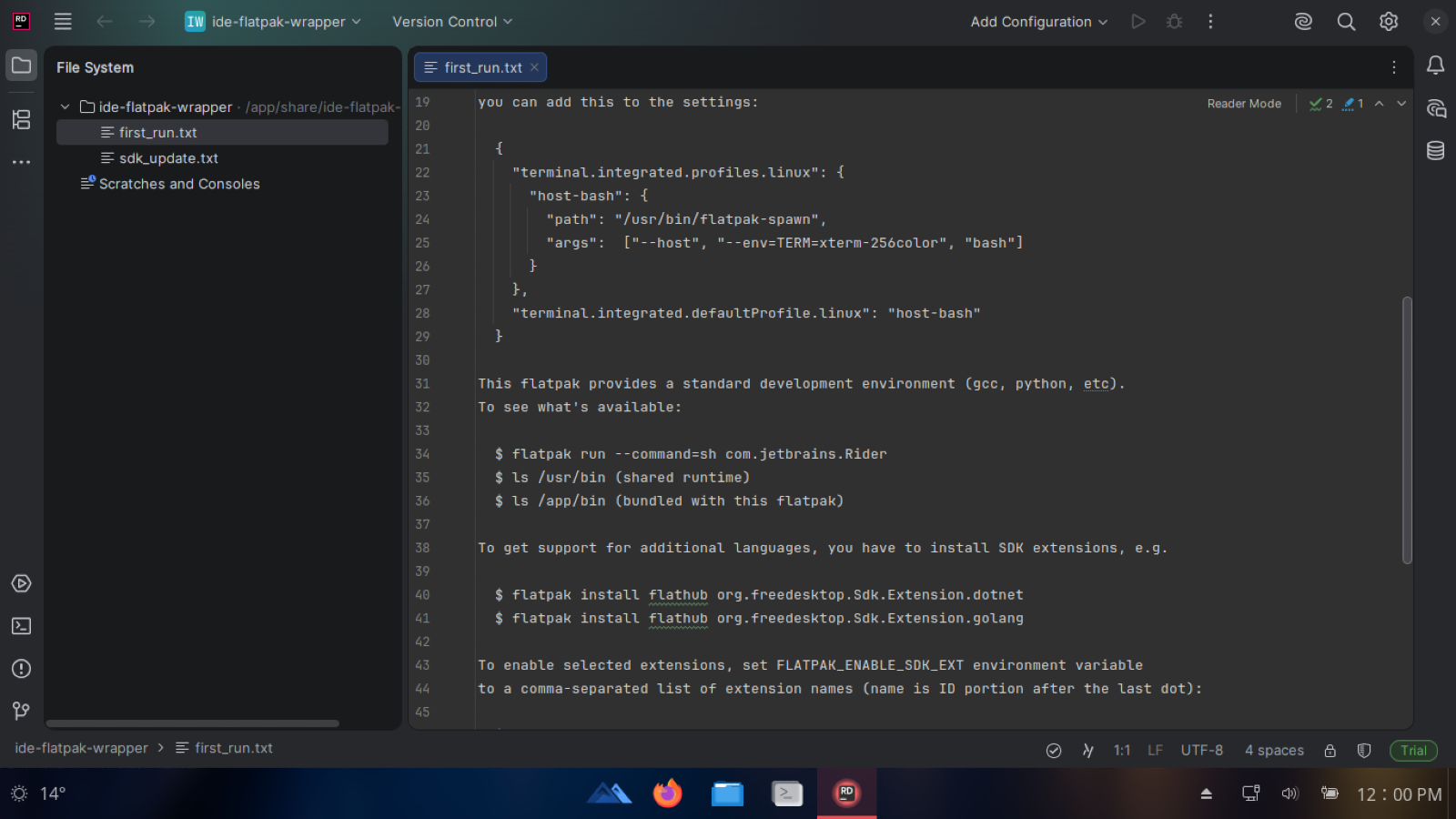The height and width of the screenshot is (819, 1456).
Task: Open the Structure tool window
Action: pos(21,119)
